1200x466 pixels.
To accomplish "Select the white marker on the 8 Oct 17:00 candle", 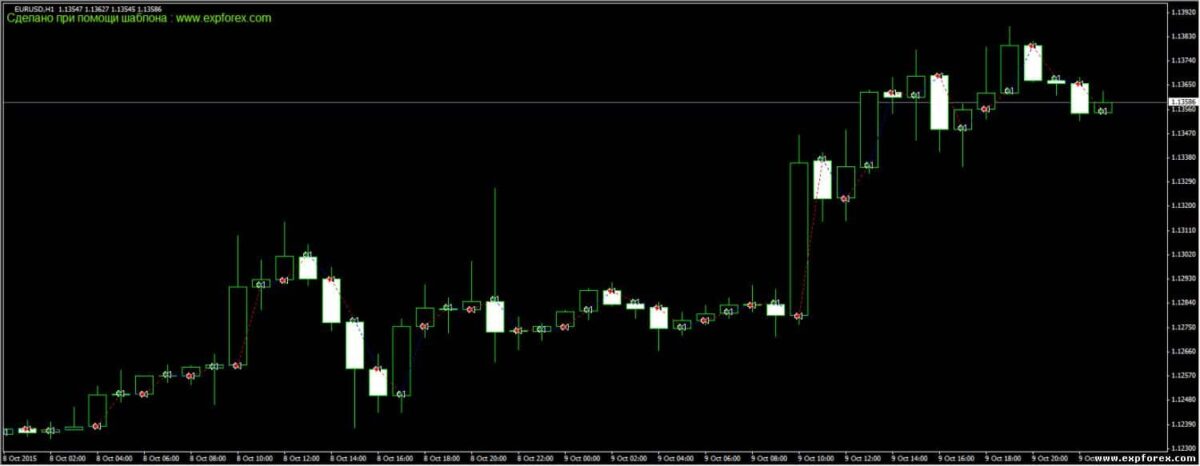I will pos(401,394).
